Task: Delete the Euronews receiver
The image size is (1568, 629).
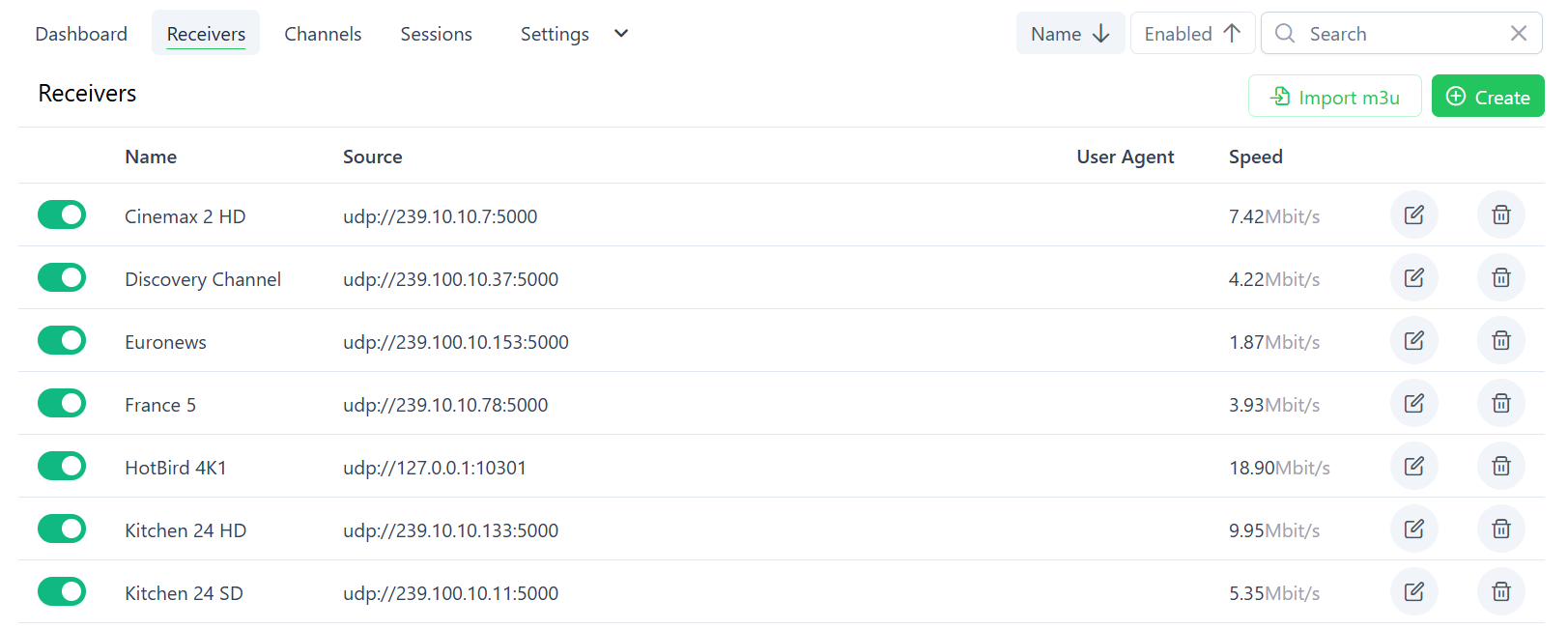Action: [1500, 340]
